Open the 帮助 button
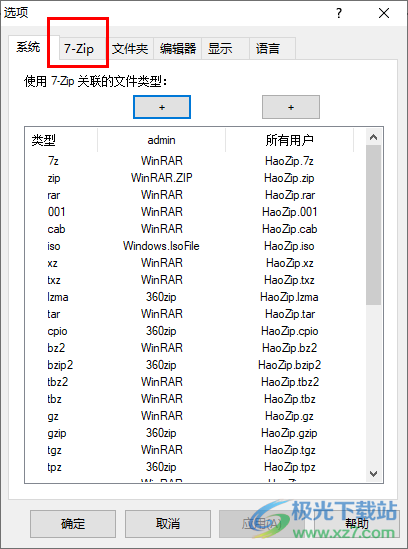Screen dimensions: 408x549 [357, 524]
